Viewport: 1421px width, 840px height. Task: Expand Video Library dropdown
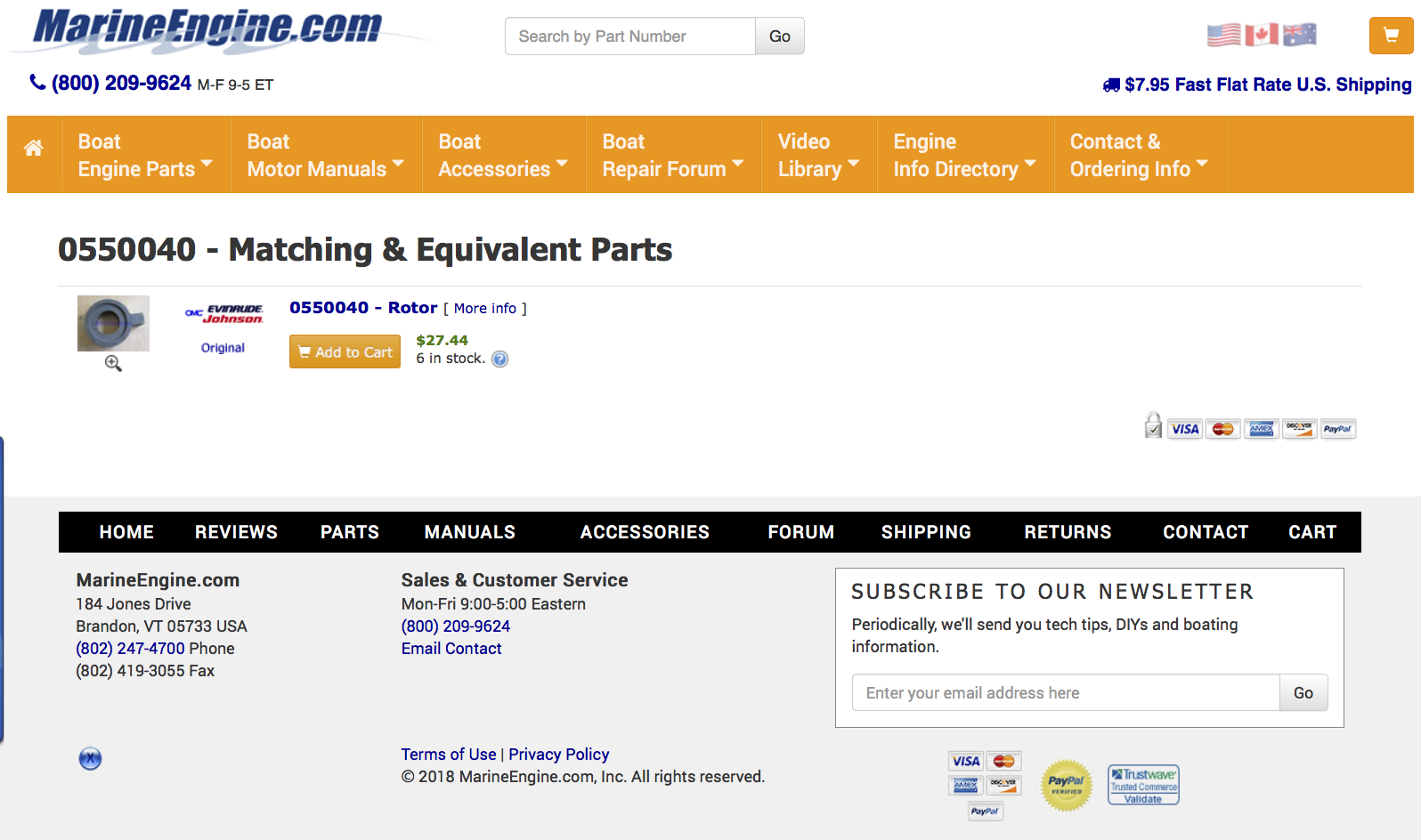coord(819,155)
